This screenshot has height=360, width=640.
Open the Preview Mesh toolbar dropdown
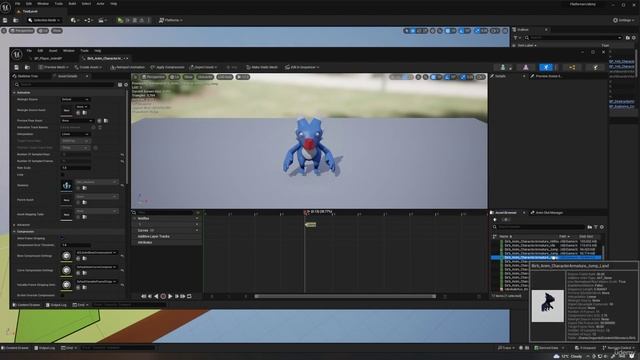pos(53,67)
